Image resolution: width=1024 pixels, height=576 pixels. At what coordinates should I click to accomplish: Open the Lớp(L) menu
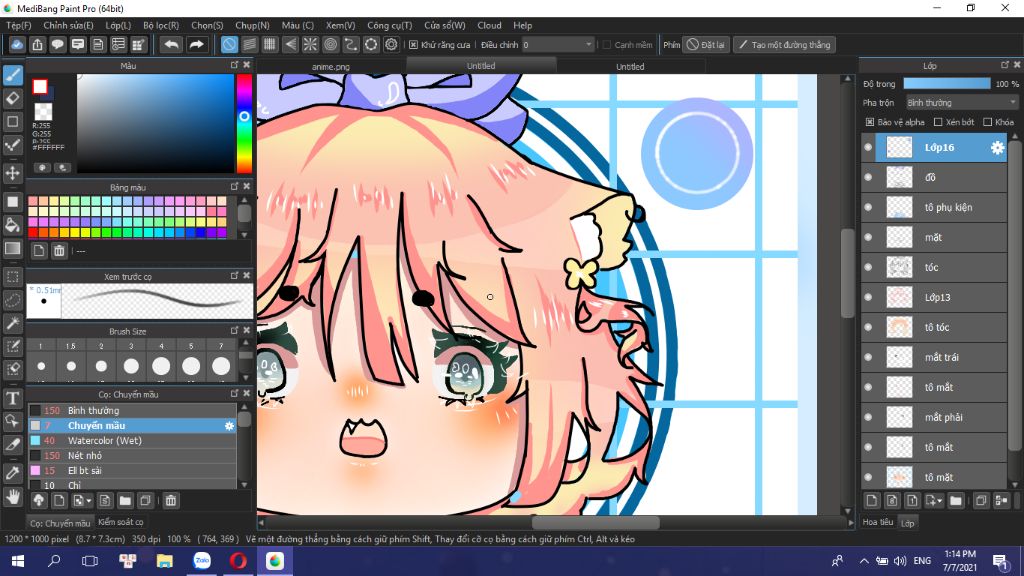click(118, 25)
